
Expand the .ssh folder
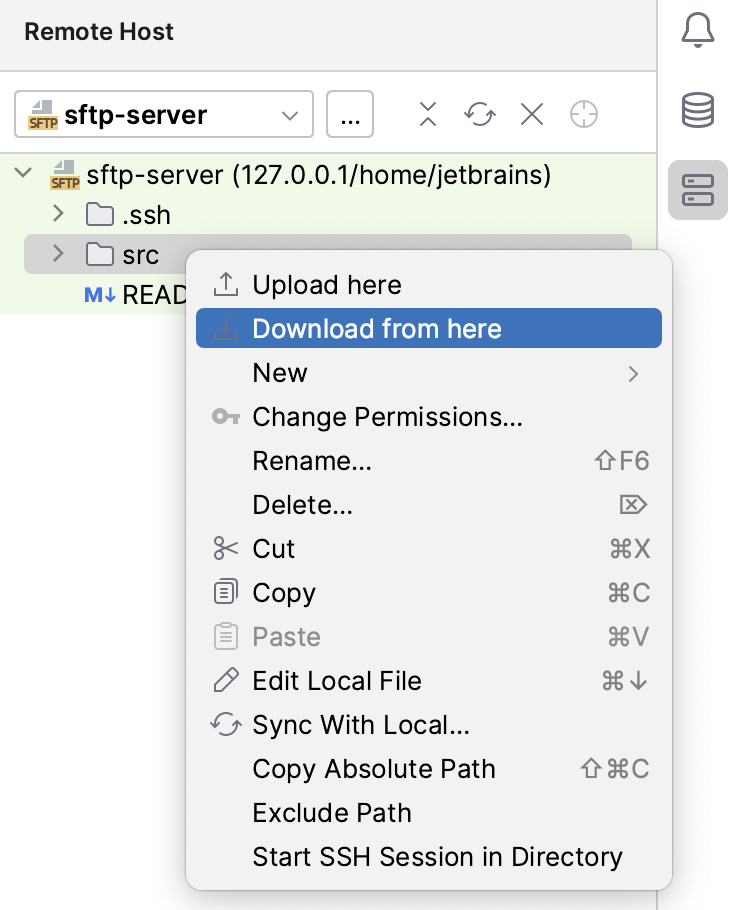57,214
